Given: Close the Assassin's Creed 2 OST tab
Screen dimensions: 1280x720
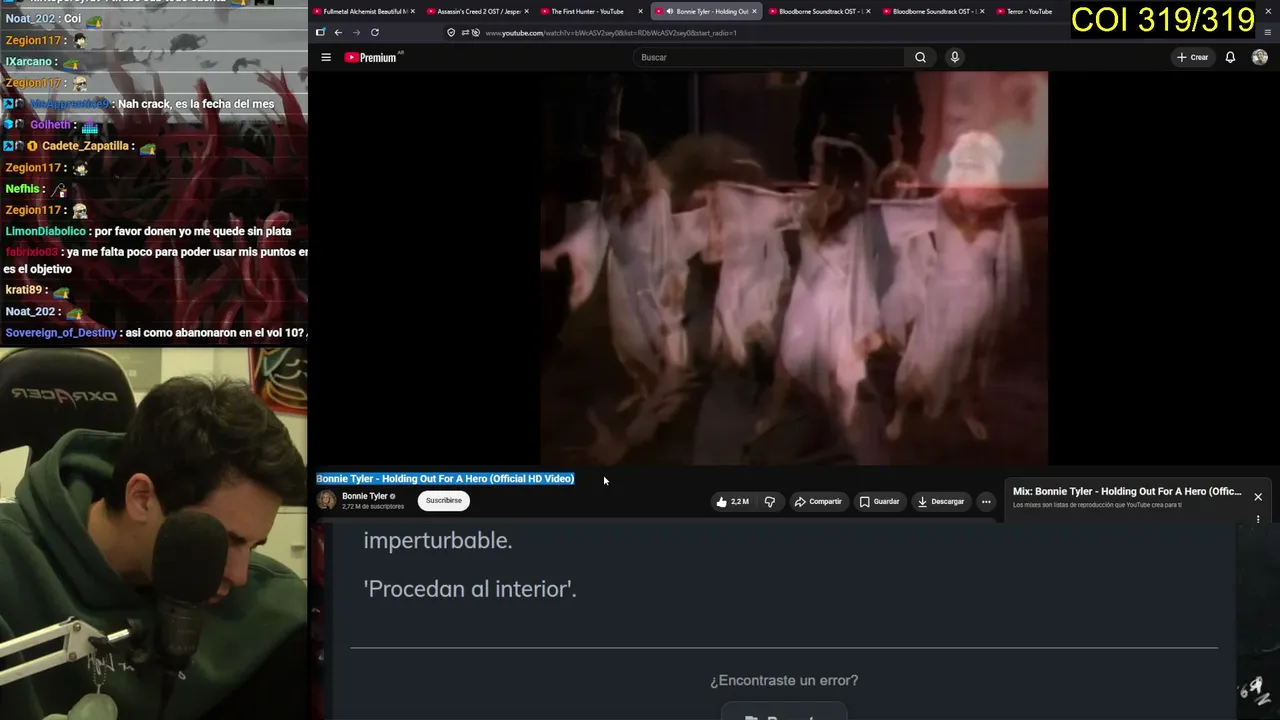Looking at the screenshot, I should (527, 11).
